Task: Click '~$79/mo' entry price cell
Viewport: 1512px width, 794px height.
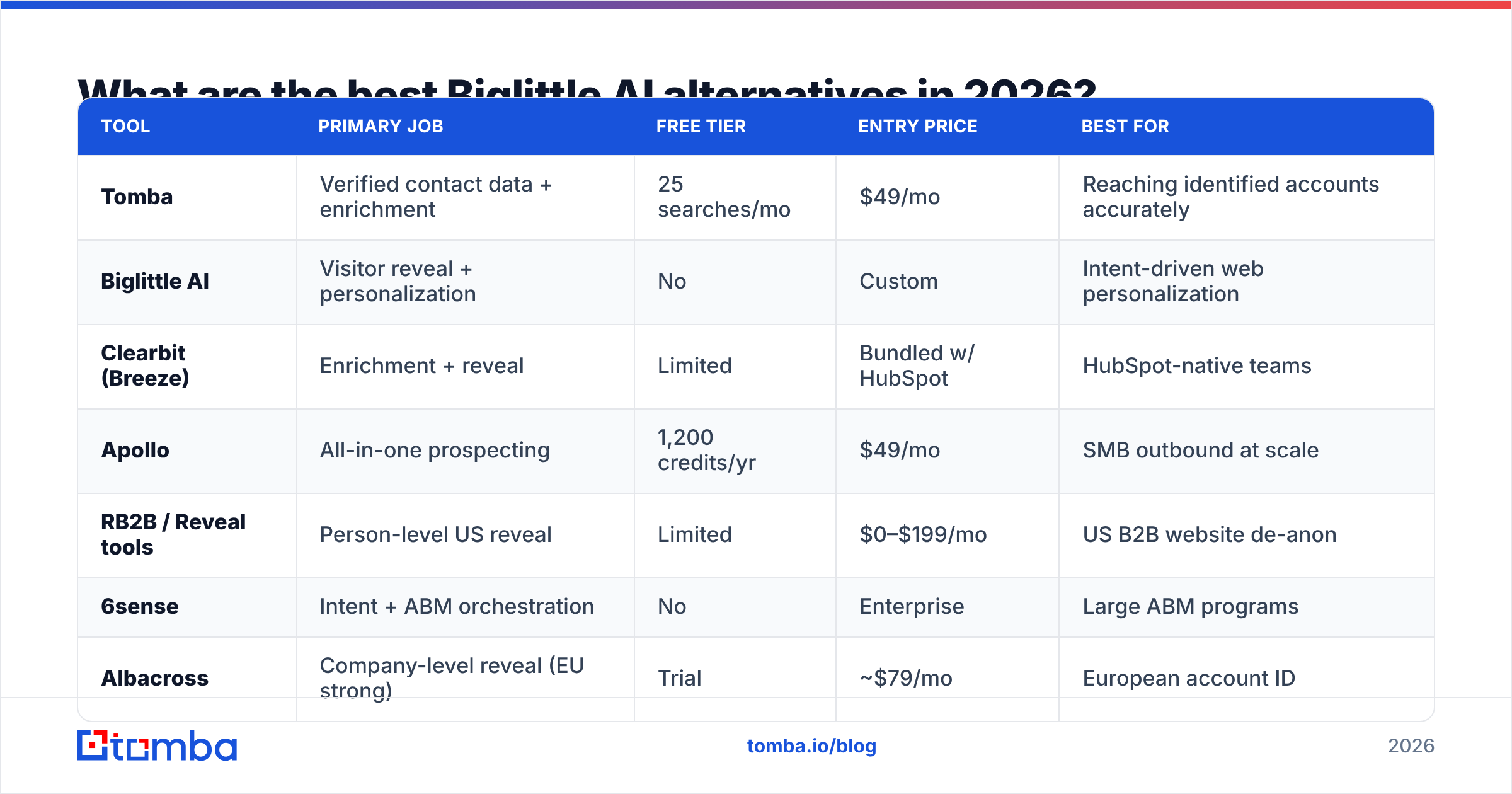Action: click(x=948, y=678)
